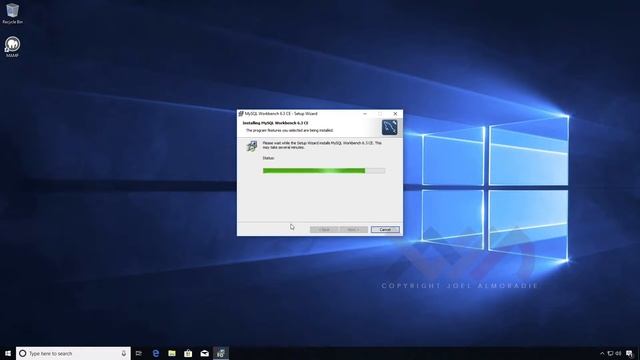Click the 'Installing MySQL Workbench 6.3 CE' heading
The height and width of the screenshot is (360, 640).
[276, 123]
